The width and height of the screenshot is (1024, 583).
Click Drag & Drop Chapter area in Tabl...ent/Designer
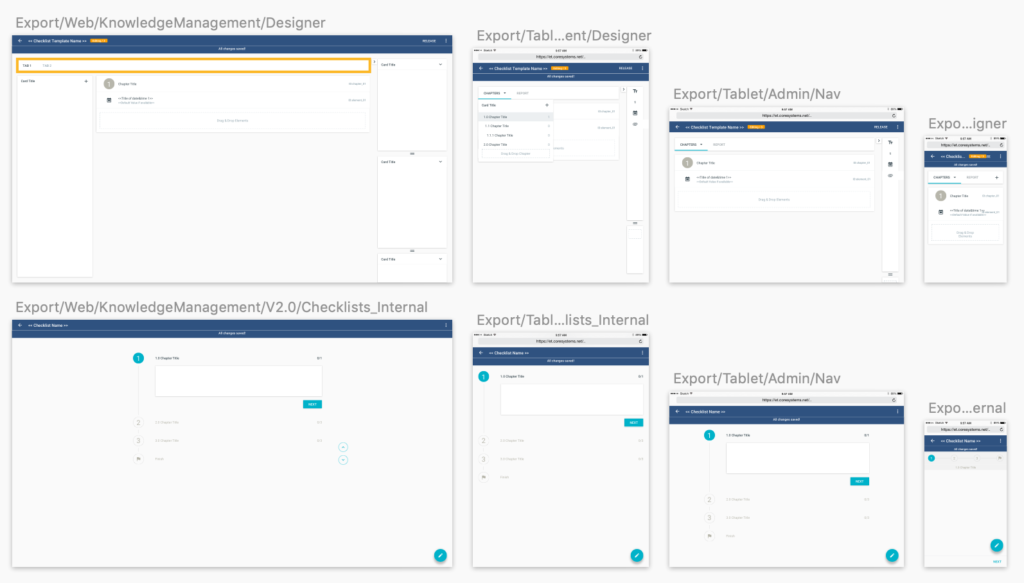(x=515, y=154)
